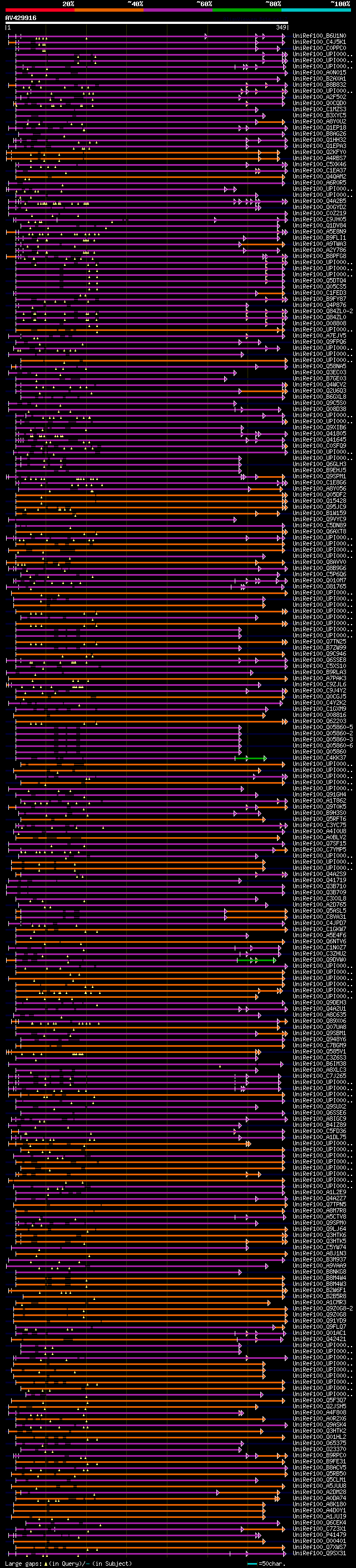
Task: Click label UniRef100_Q6AXT8
Action: click(319, 531)
